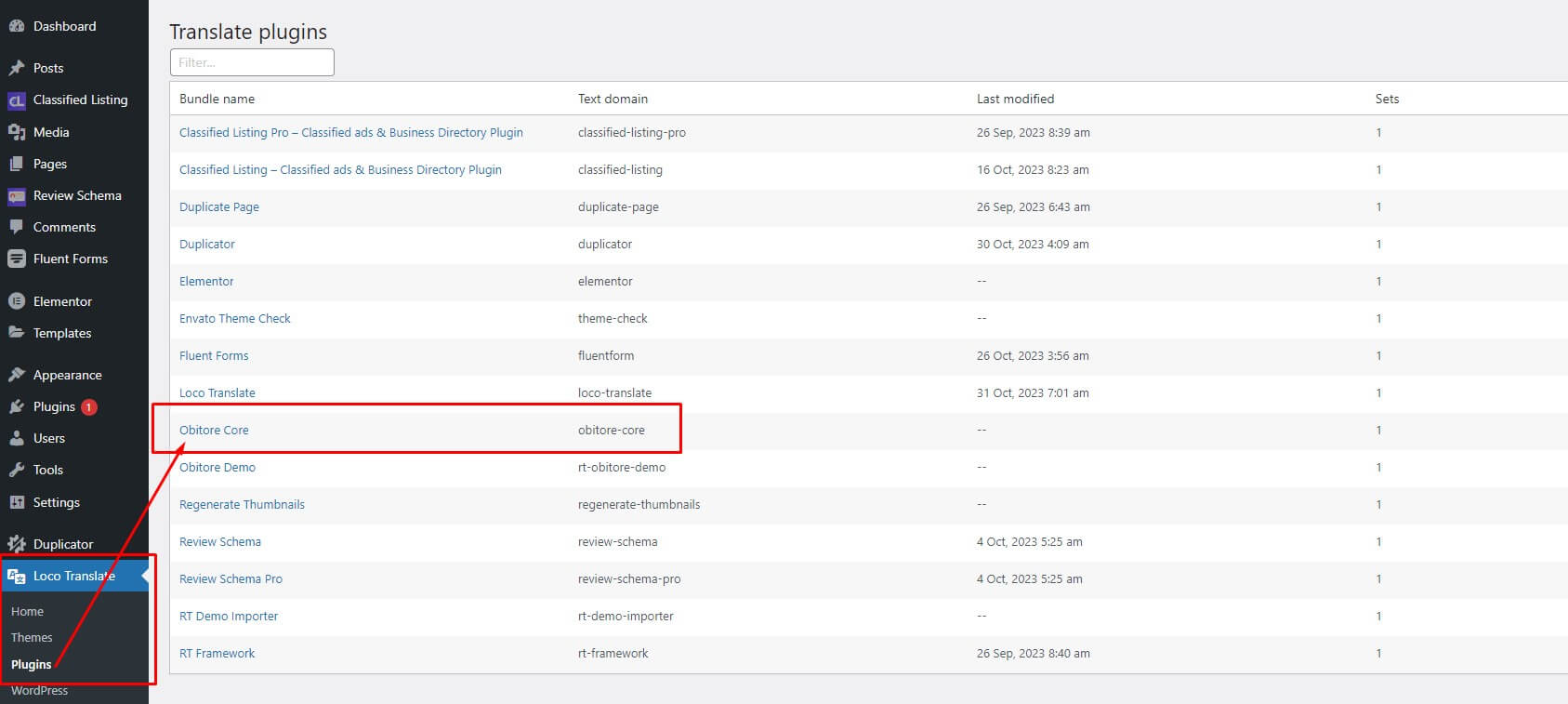Click the theme-check text domain cell
The image size is (1568, 704).
coord(613,318)
